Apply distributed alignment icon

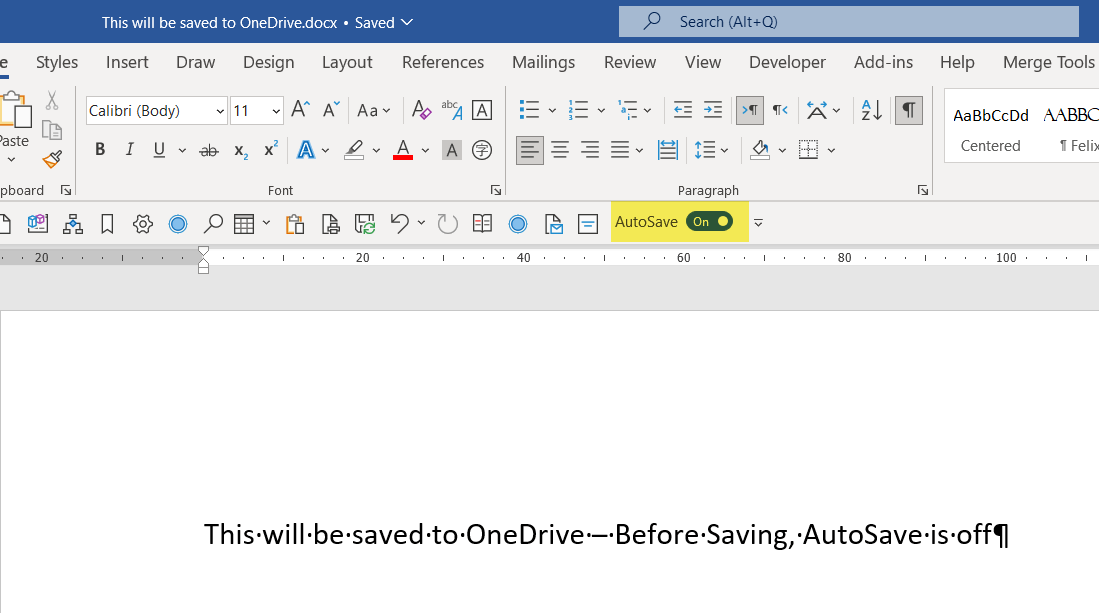667,150
